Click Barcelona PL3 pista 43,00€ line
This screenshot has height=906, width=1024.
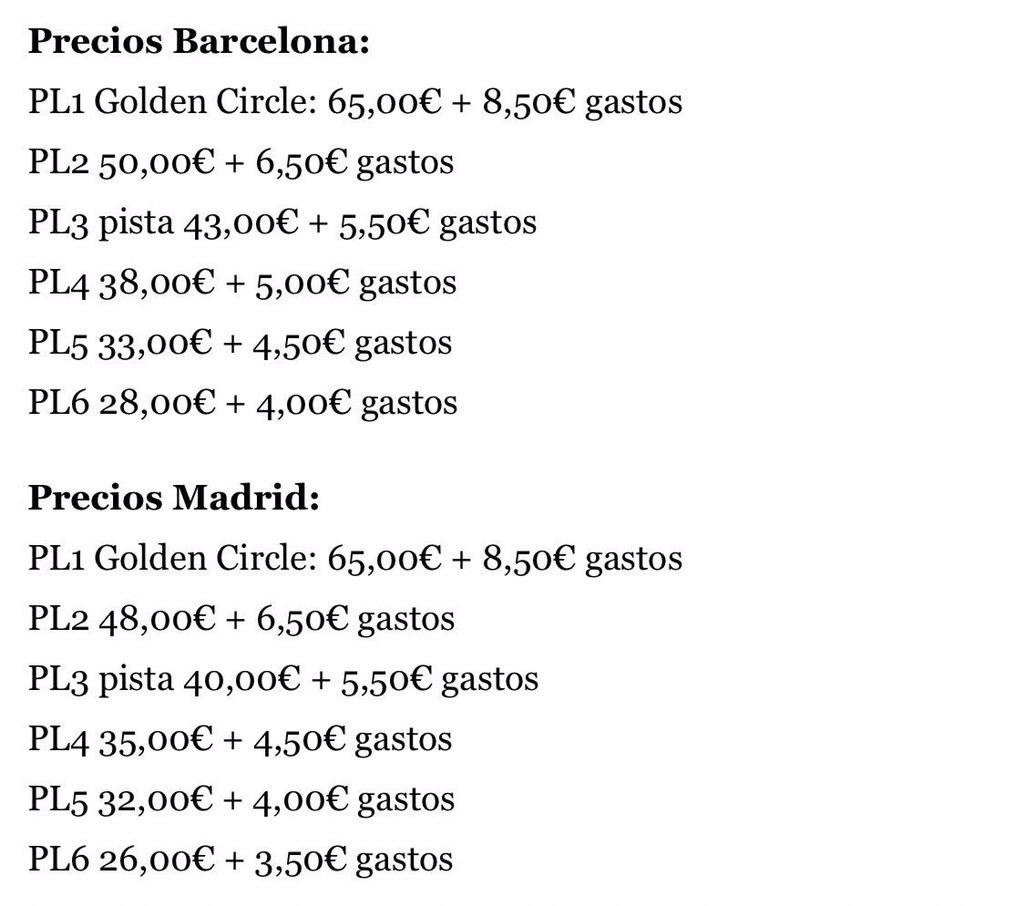[283, 223]
